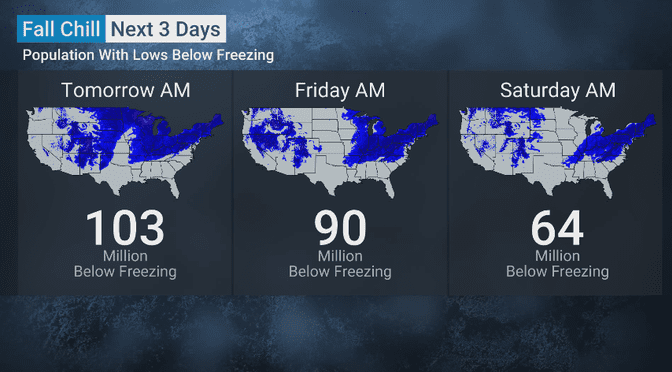The height and width of the screenshot is (372, 672).
Task: Click Maine on the Saturday AM map
Action: click(x=650, y=120)
